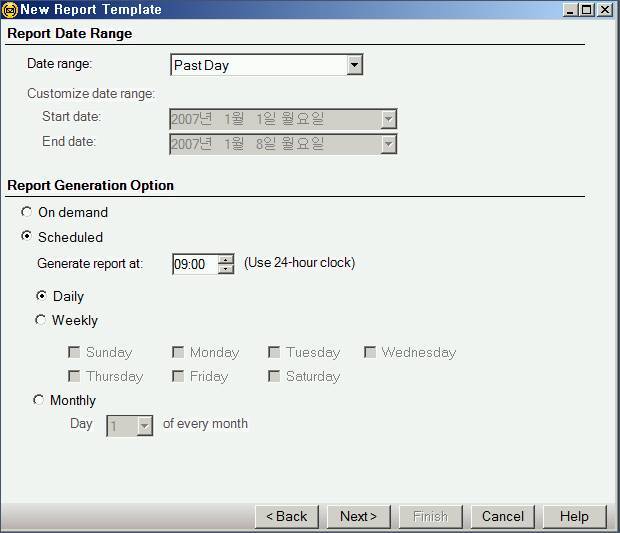Viewport: 620px width, 533px height.
Task: Click the 'Customize date range:' label
Action: (91, 94)
